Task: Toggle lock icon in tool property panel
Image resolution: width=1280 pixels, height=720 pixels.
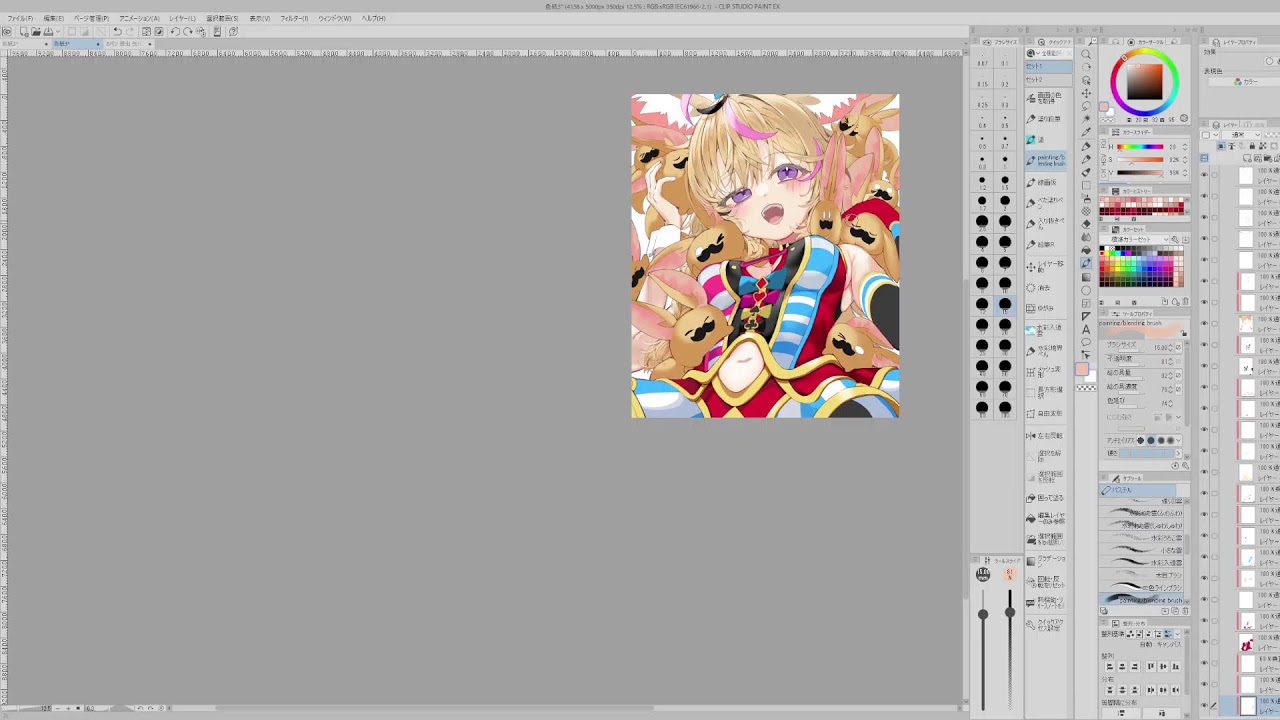Action: coord(1185,333)
